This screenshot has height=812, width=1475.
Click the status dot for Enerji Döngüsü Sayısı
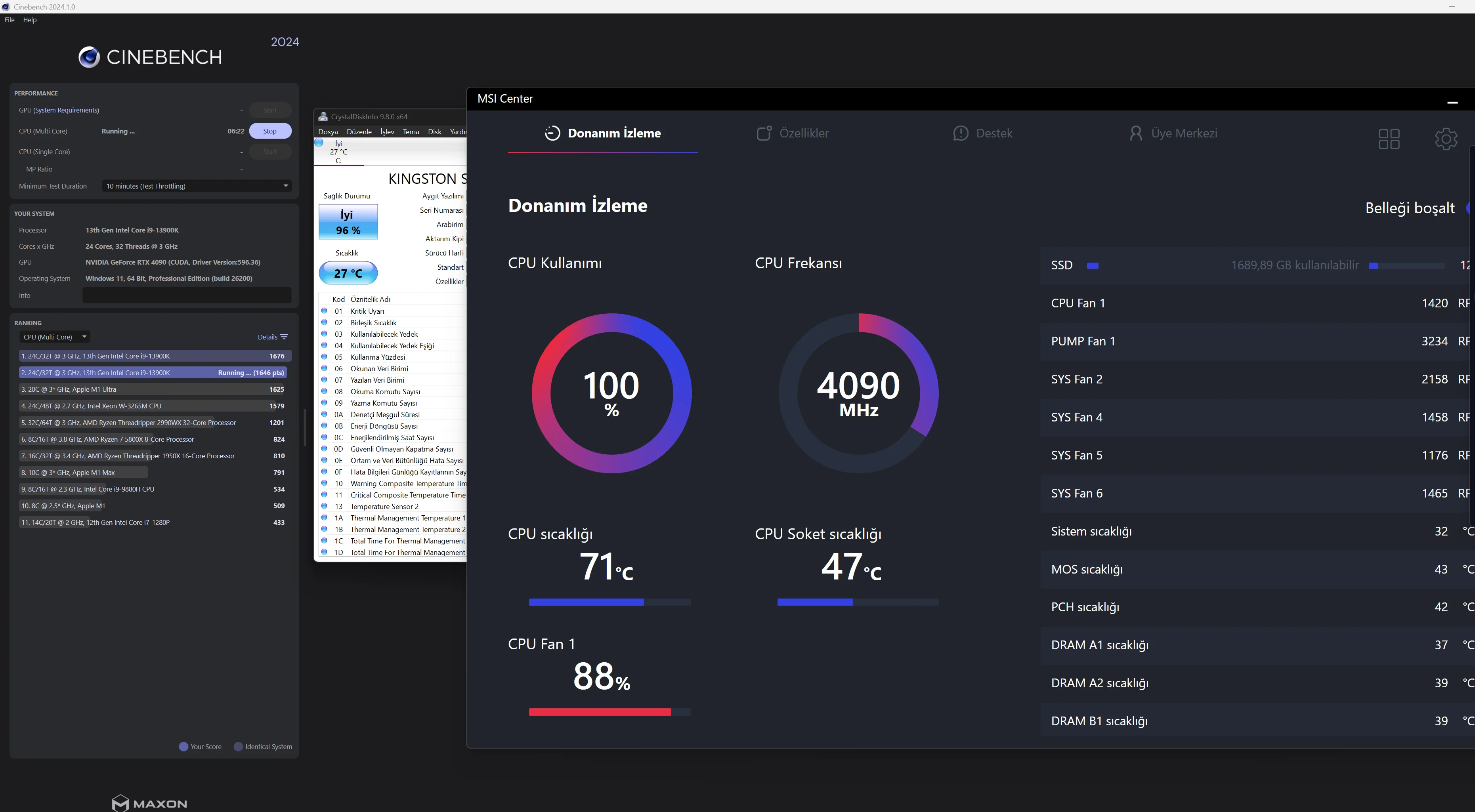coord(324,426)
